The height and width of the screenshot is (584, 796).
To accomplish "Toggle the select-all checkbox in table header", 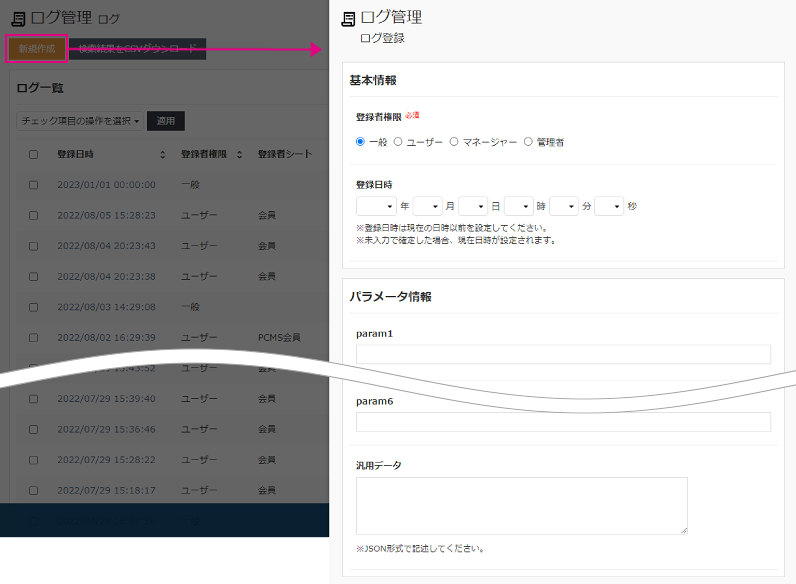I will [x=34, y=154].
